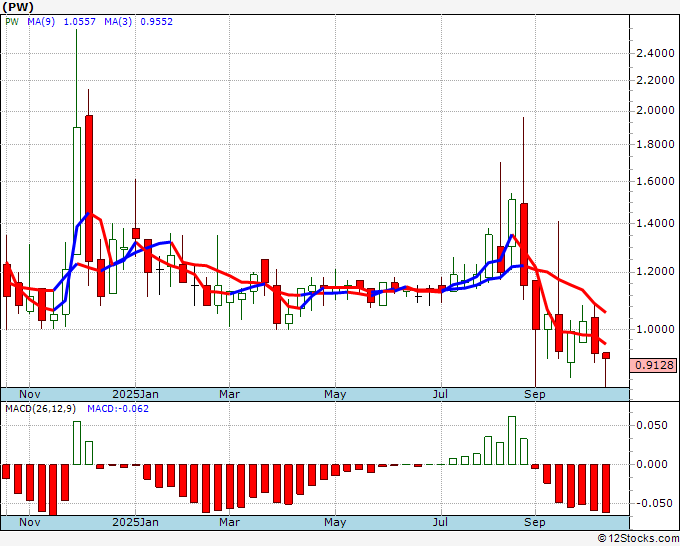680x546 pixels.
Task: Click the 2.4000 price axis label
Action: [654, 54]
